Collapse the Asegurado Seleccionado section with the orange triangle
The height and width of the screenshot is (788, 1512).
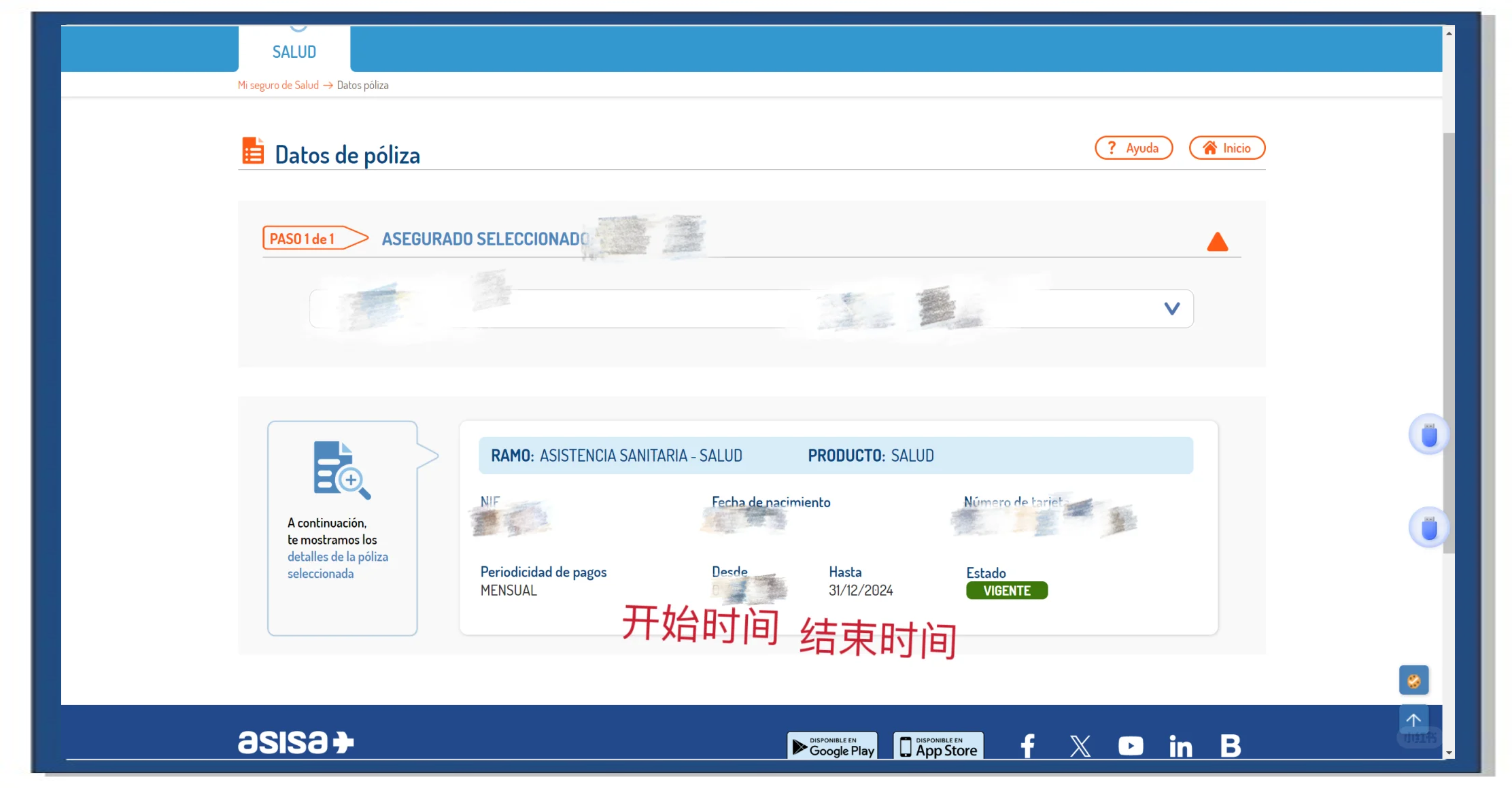1218,241
